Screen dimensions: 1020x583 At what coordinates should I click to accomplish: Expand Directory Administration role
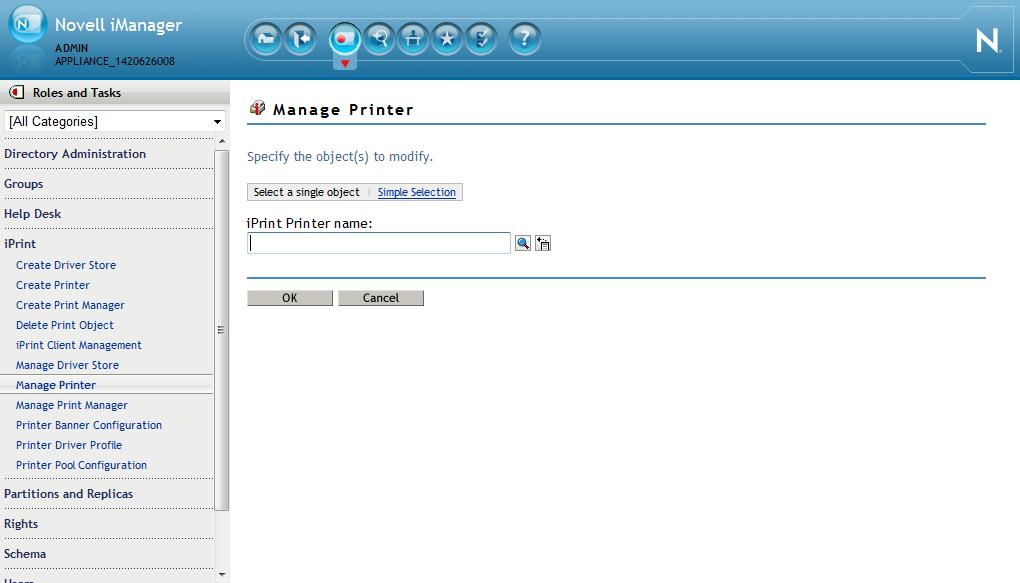pos(75,154)
